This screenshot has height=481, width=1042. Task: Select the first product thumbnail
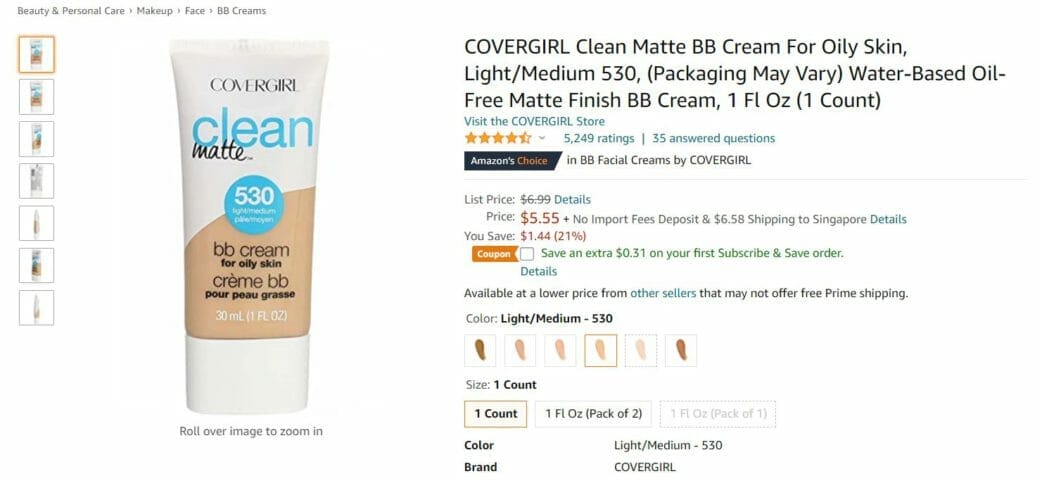coord(37,54)
